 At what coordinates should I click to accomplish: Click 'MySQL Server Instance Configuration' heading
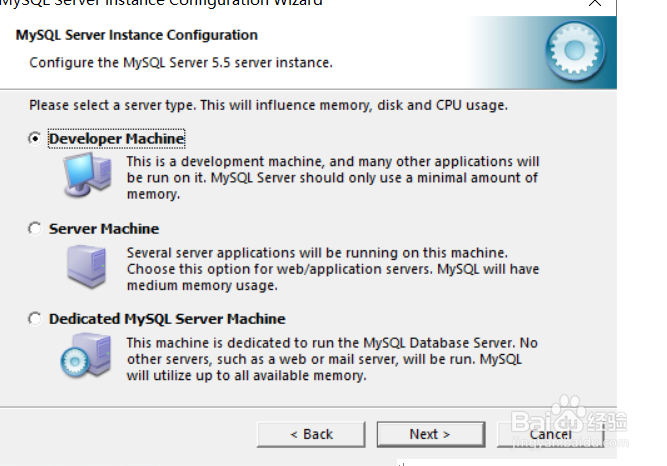coord(137,35)
